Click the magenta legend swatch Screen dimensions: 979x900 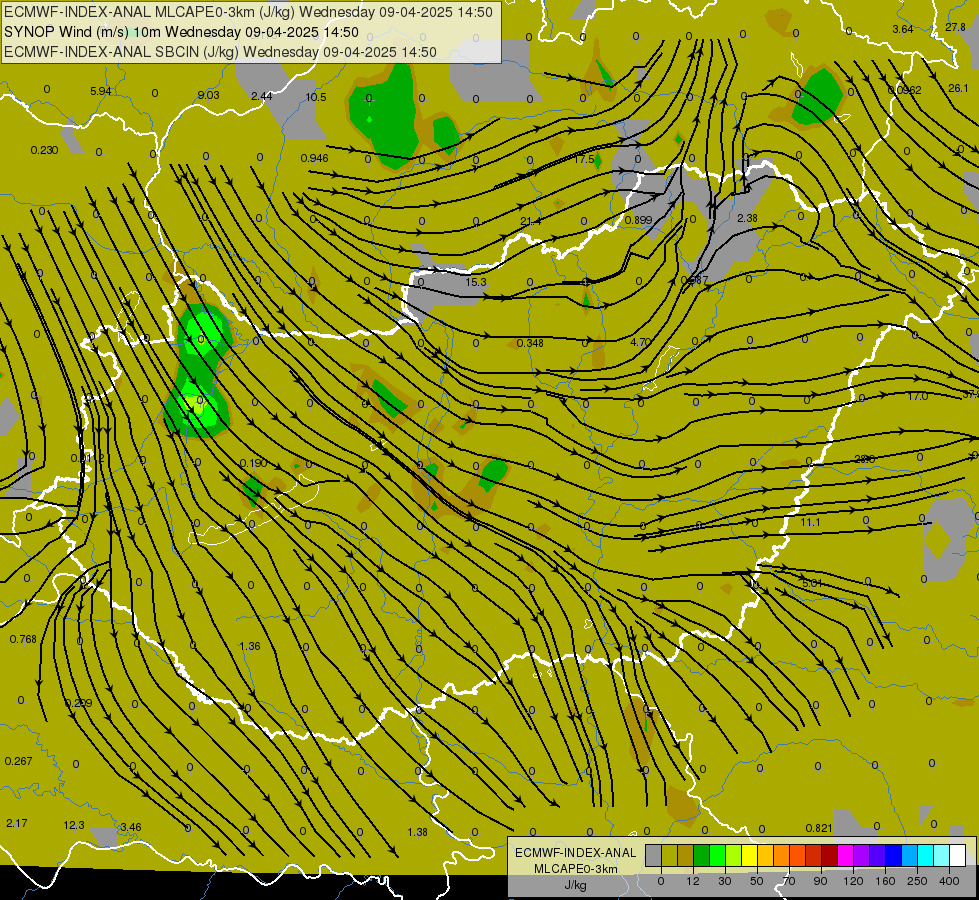pos(845,856)
